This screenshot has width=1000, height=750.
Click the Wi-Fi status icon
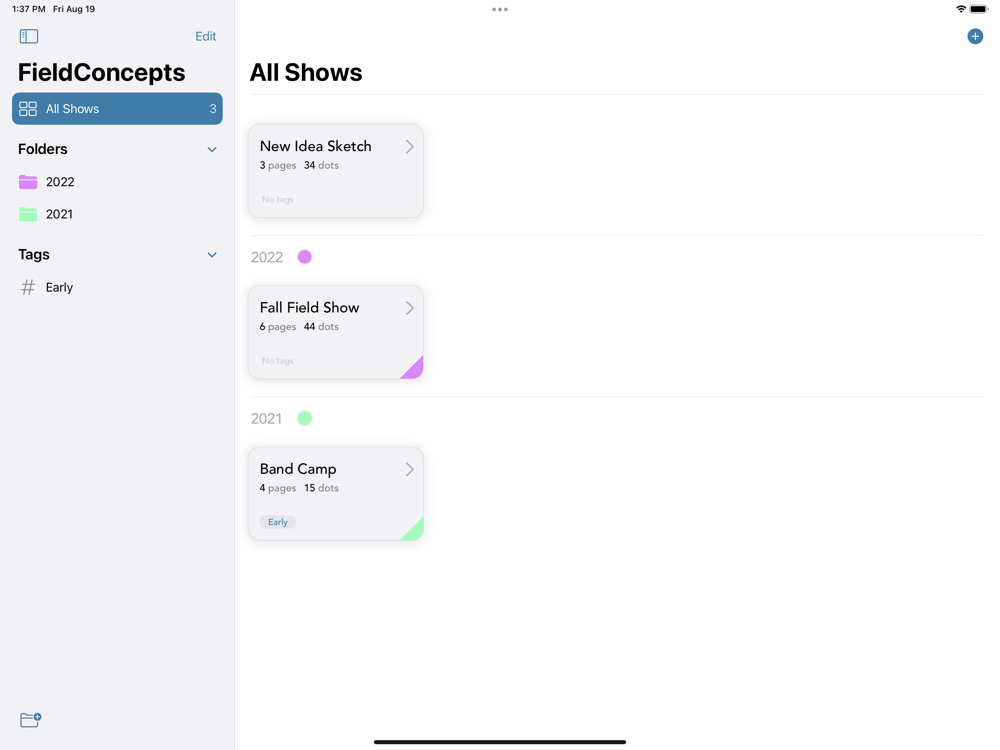960,9
